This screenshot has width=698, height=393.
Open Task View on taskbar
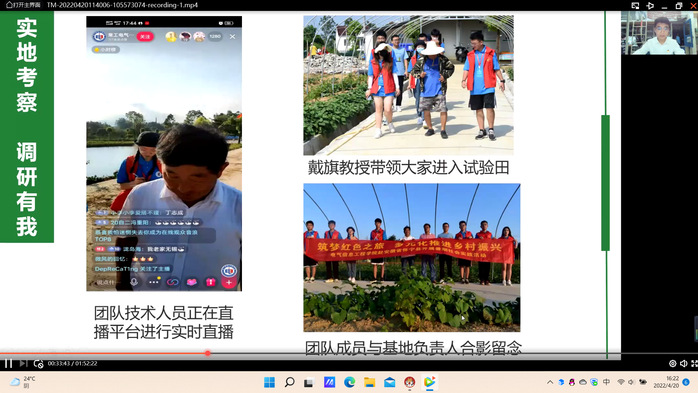(x=309, y=382)
